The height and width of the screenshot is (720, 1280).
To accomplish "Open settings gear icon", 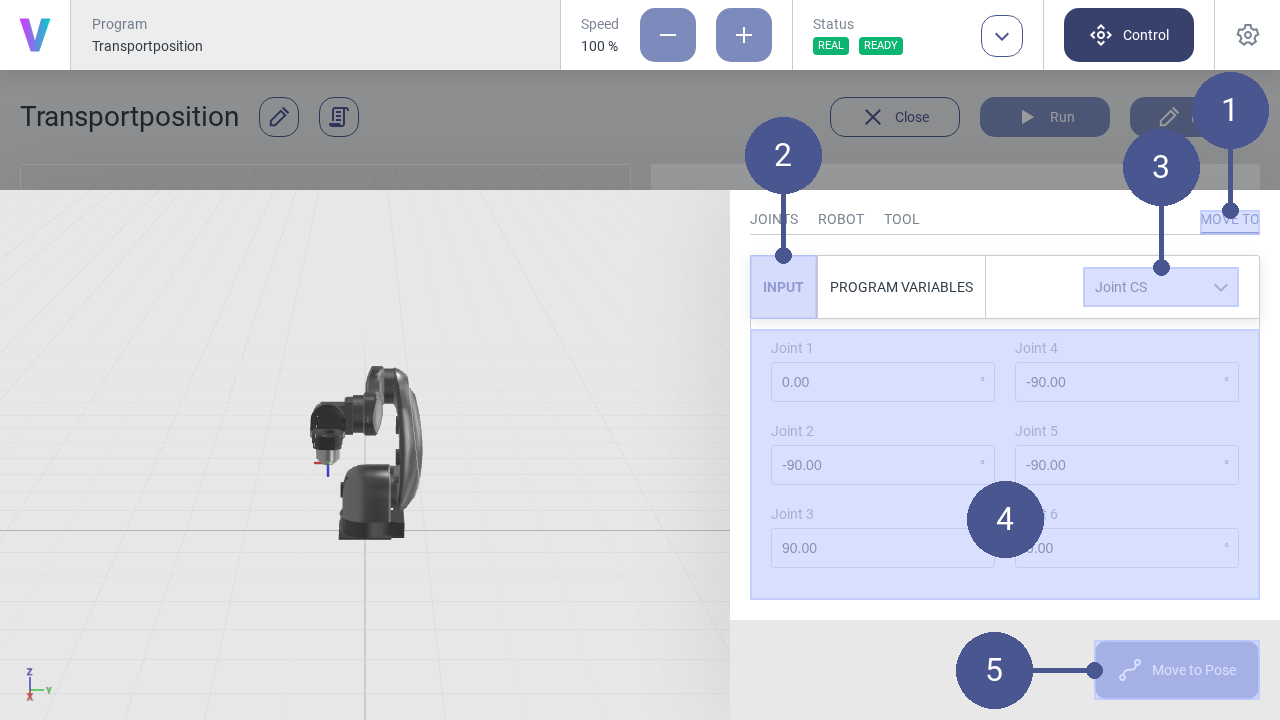I will [1247, 35].
